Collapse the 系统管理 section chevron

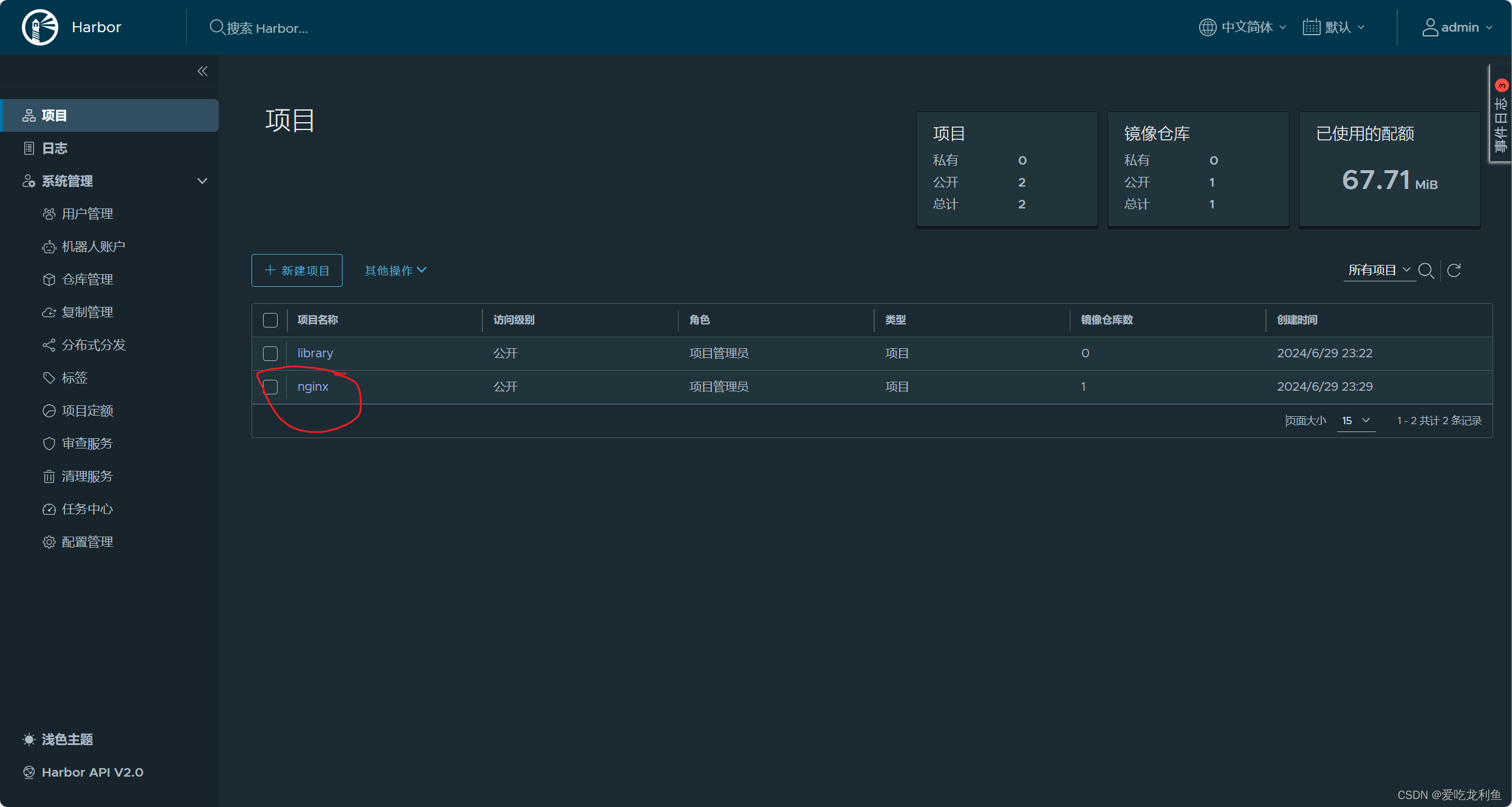[x=202, y=181]
